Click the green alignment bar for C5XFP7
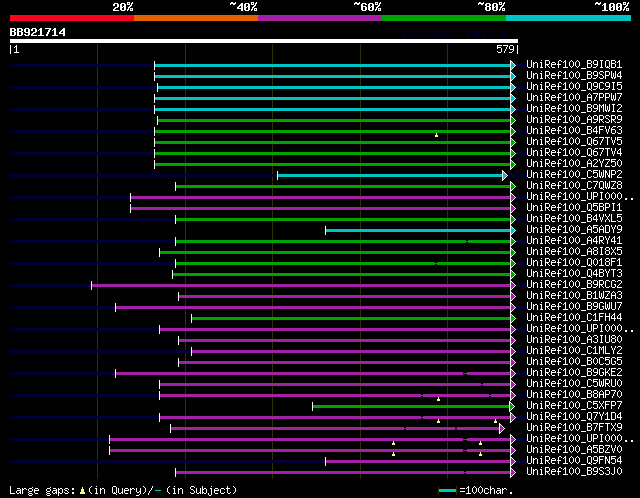Screen dimensions: 640x498 [411, 407]
